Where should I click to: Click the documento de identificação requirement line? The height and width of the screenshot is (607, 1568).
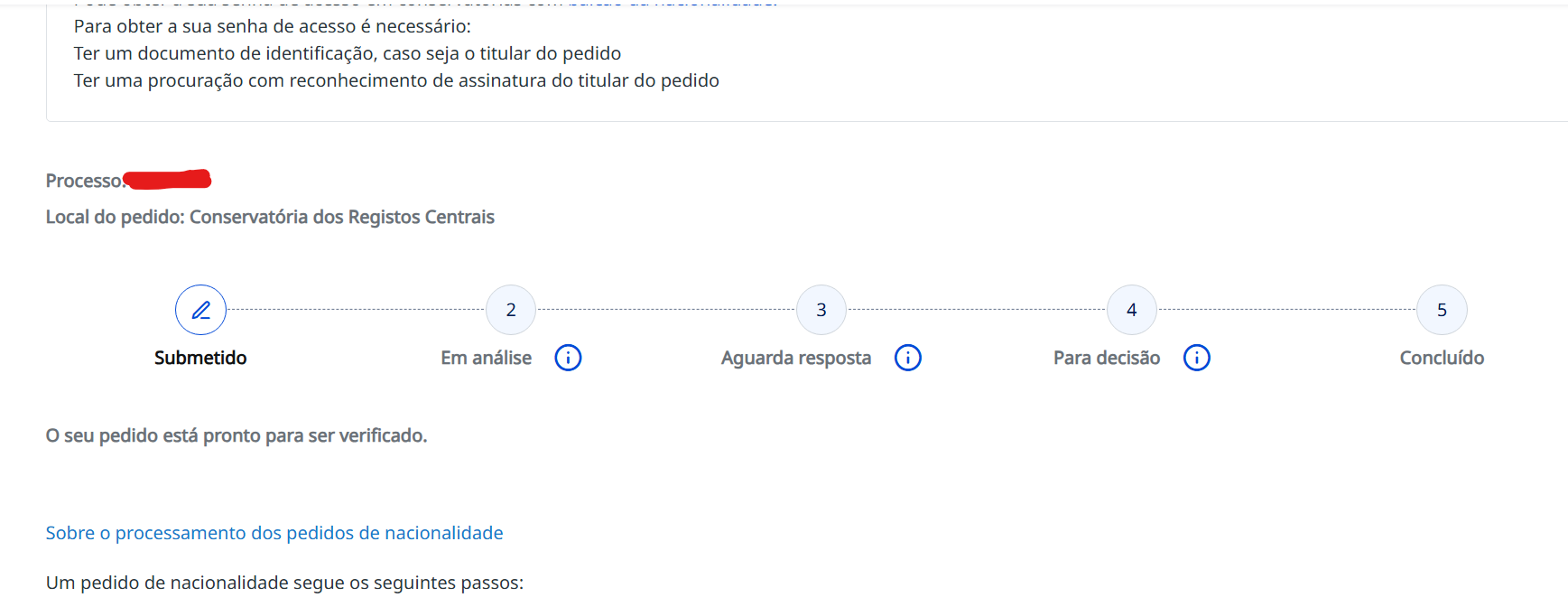(348, 53)
